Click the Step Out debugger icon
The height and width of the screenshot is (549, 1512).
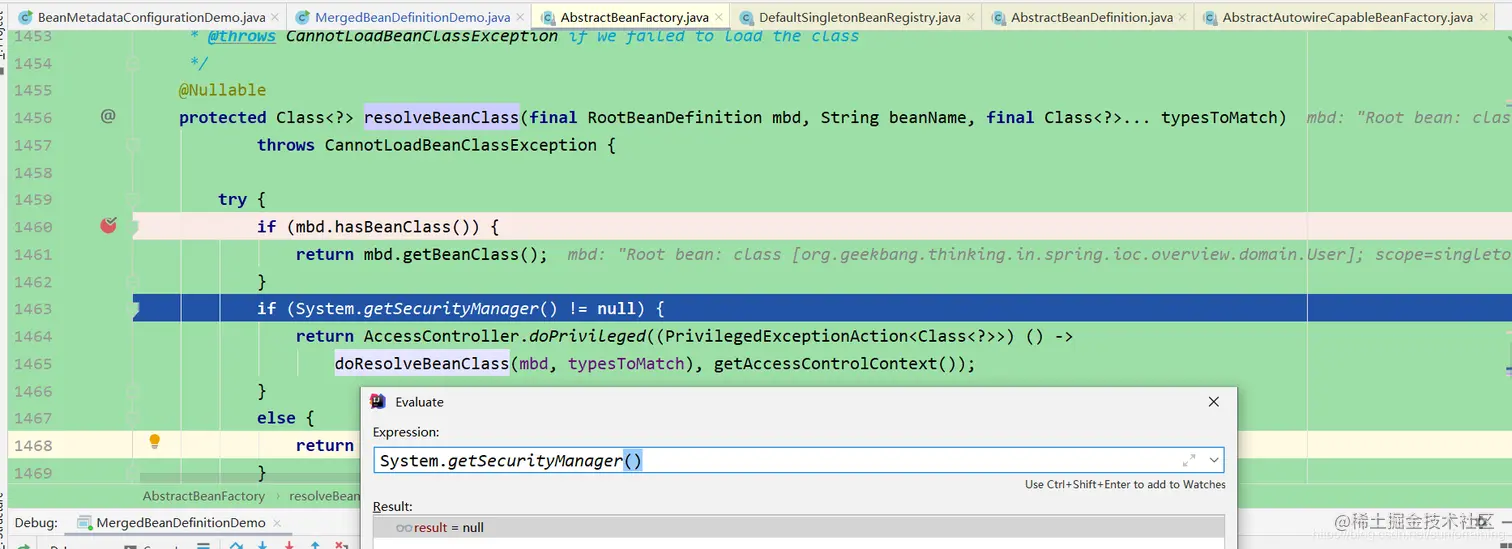tap(315, 546)
